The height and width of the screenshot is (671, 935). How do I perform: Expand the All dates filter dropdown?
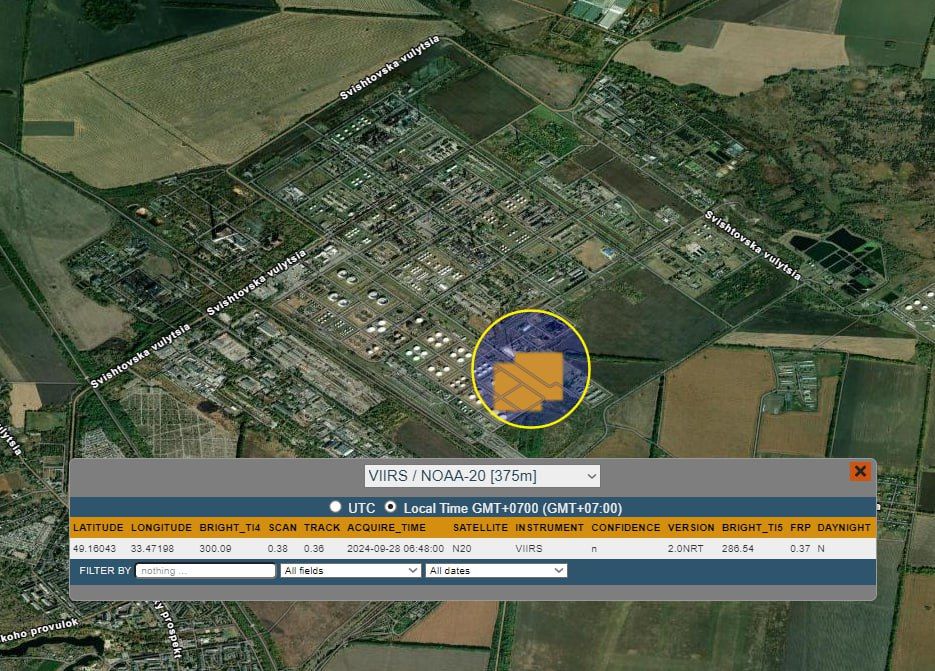(x=496, y=570)
